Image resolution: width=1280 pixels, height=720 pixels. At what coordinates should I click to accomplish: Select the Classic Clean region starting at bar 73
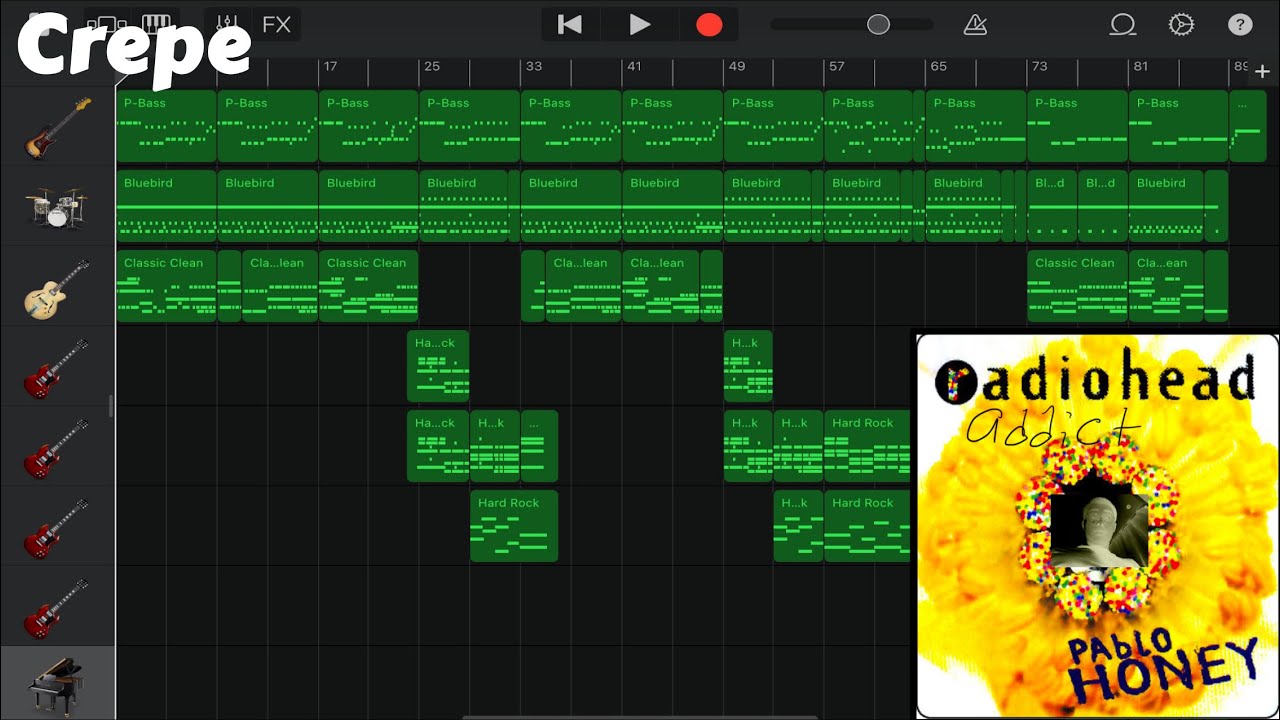click(x=1078, y=286)
